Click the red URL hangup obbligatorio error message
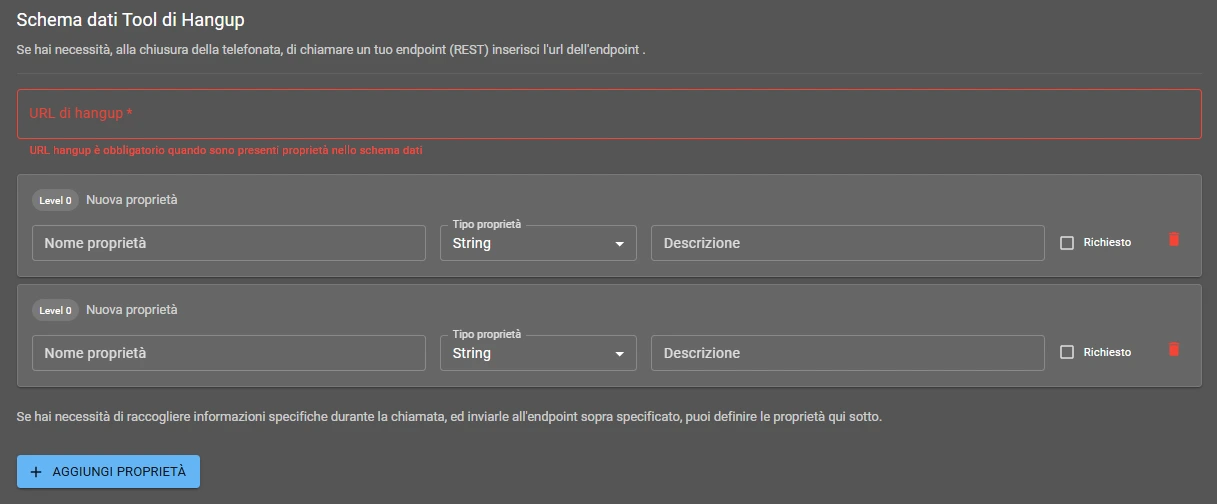1217x504 pixels. click(226, 150)
